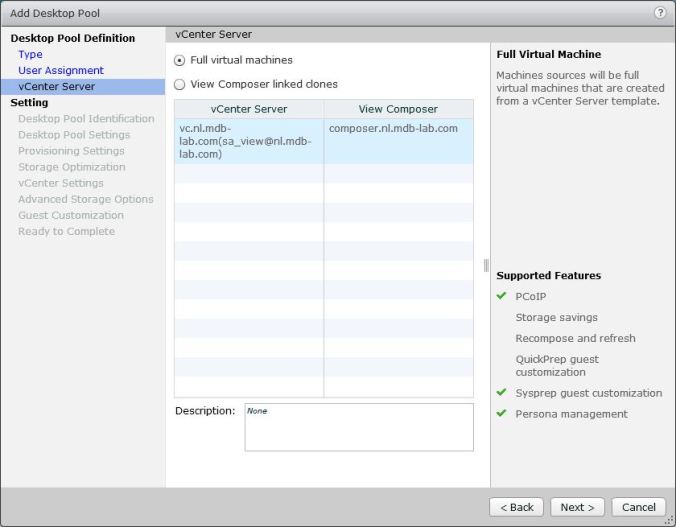Select the vc.nl.mdb-lab.com server row
This screenshot has height=527, width=676.
pos(248,141)
